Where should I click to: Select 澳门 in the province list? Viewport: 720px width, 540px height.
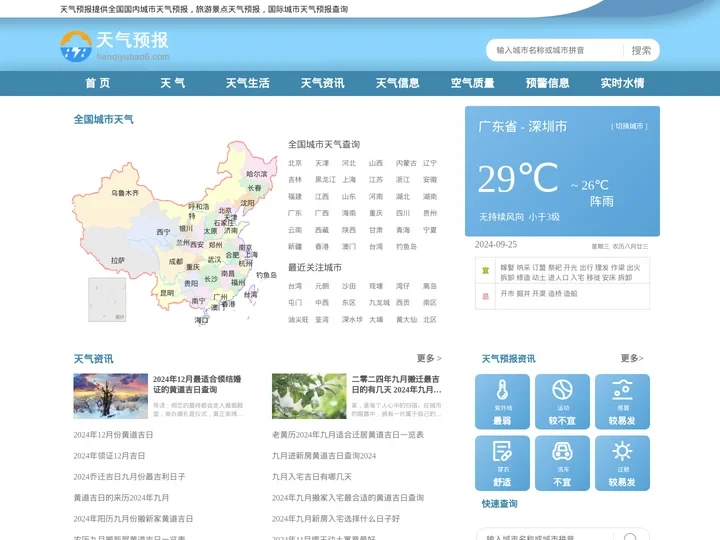tap(349, 247)
